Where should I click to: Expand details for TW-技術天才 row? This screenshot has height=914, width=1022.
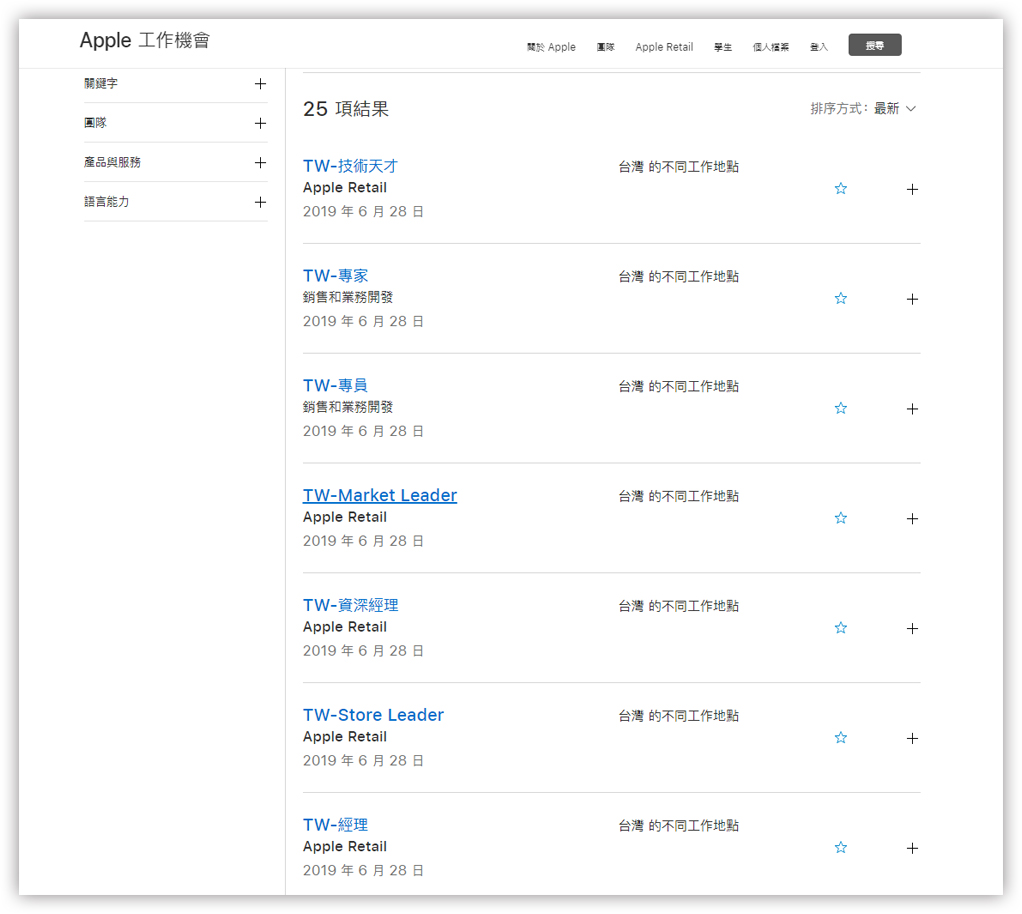(912, 189)
